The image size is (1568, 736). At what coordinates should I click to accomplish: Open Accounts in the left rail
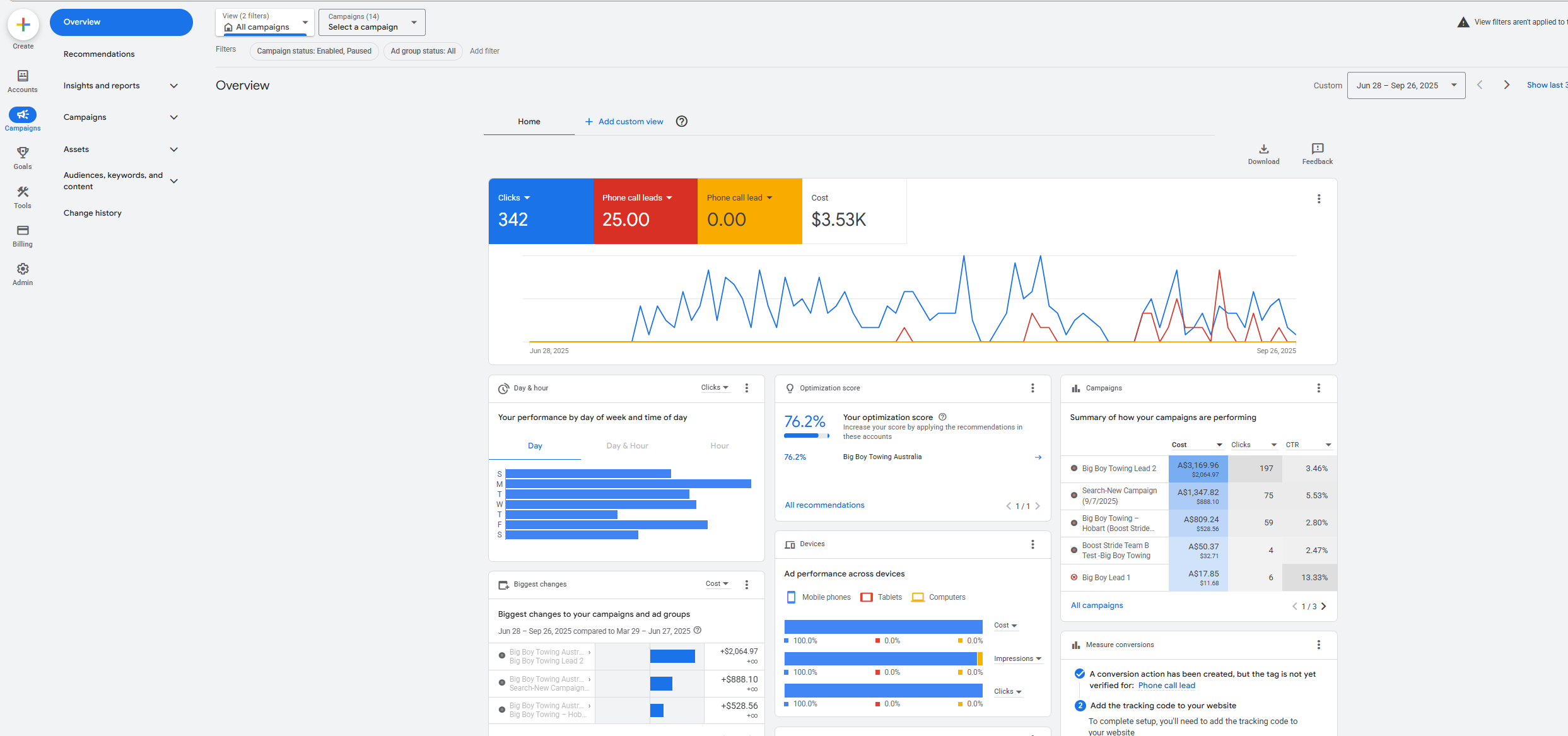[x=23, y=81]
